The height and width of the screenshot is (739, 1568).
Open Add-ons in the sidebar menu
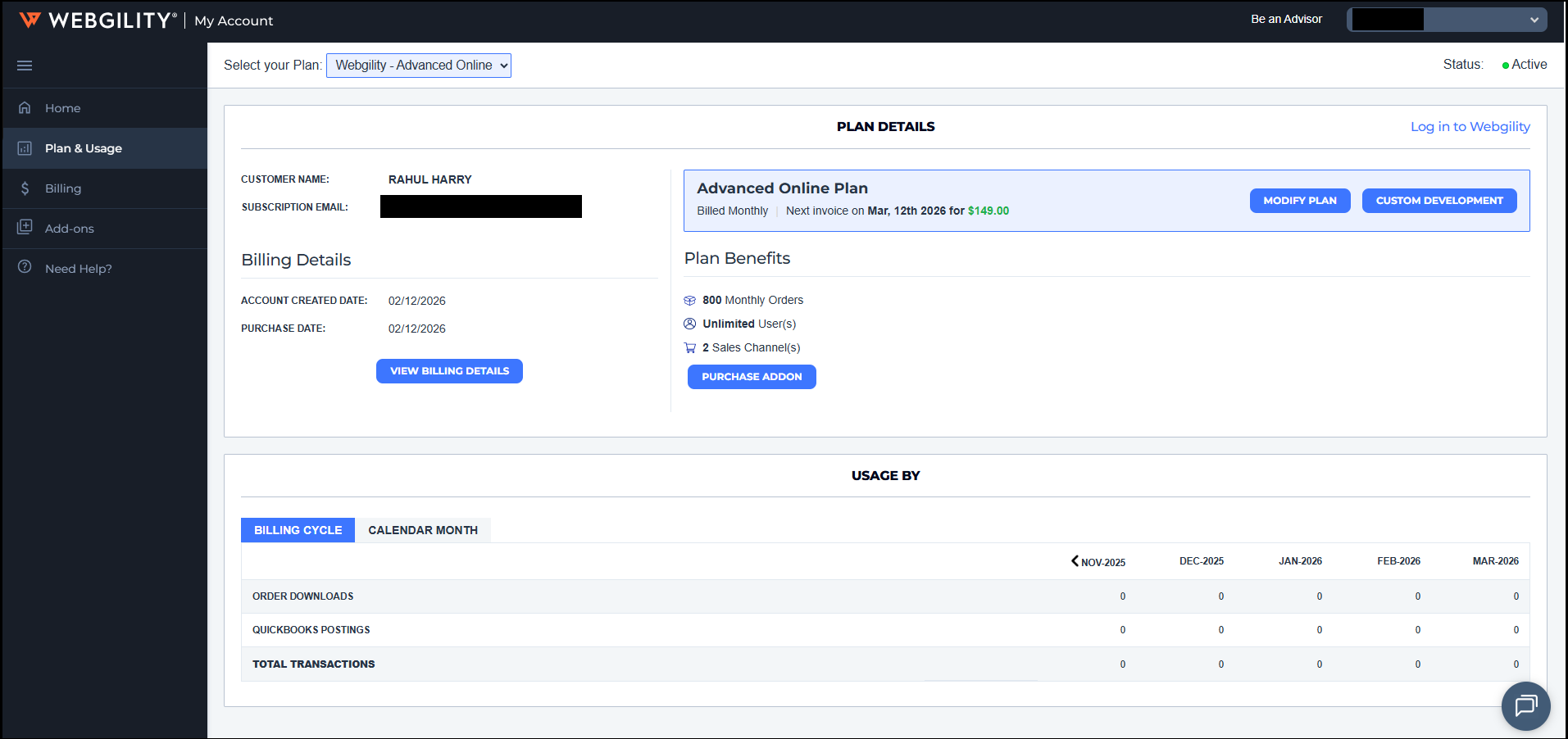70,229
